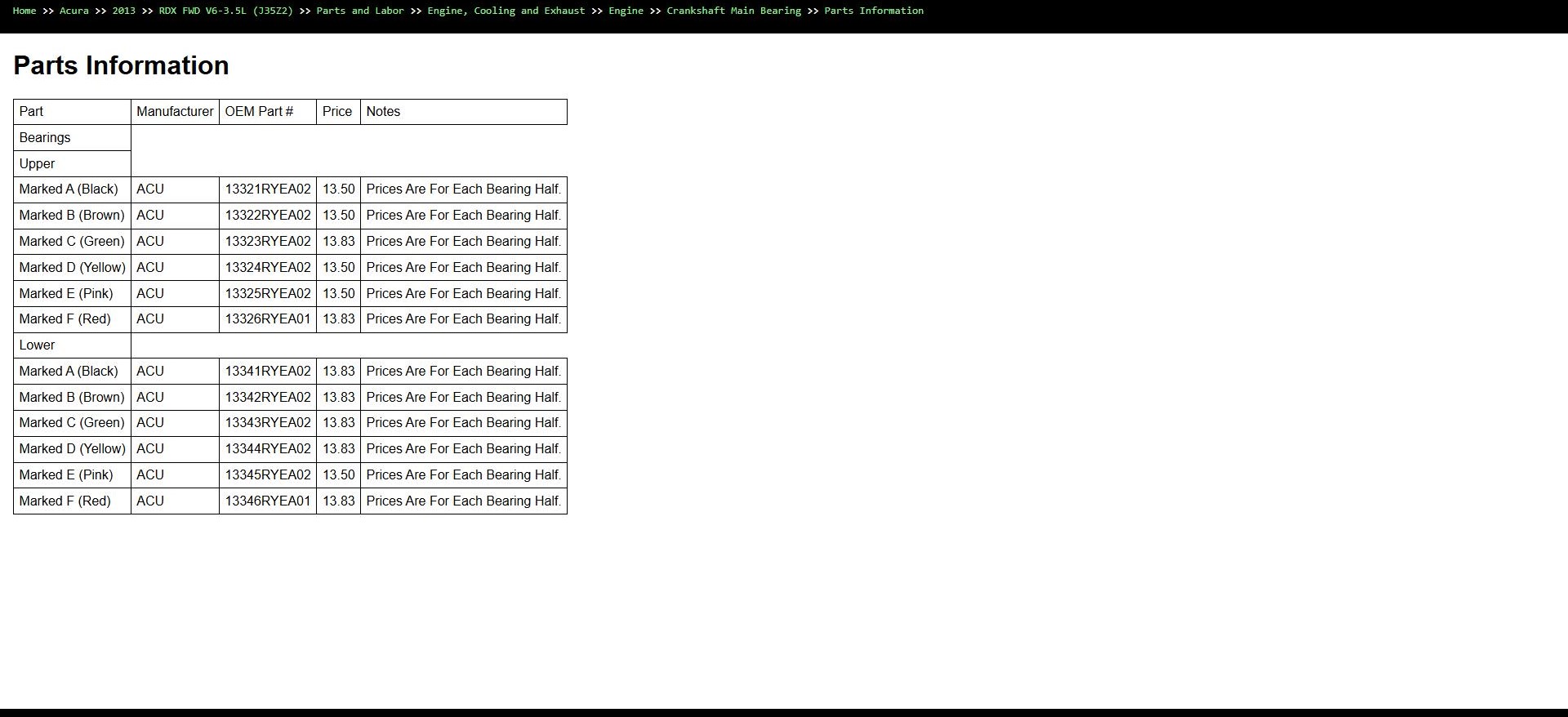Select the Bearings row label
This screenshot has width=1568, height=717.
[45, 138]
